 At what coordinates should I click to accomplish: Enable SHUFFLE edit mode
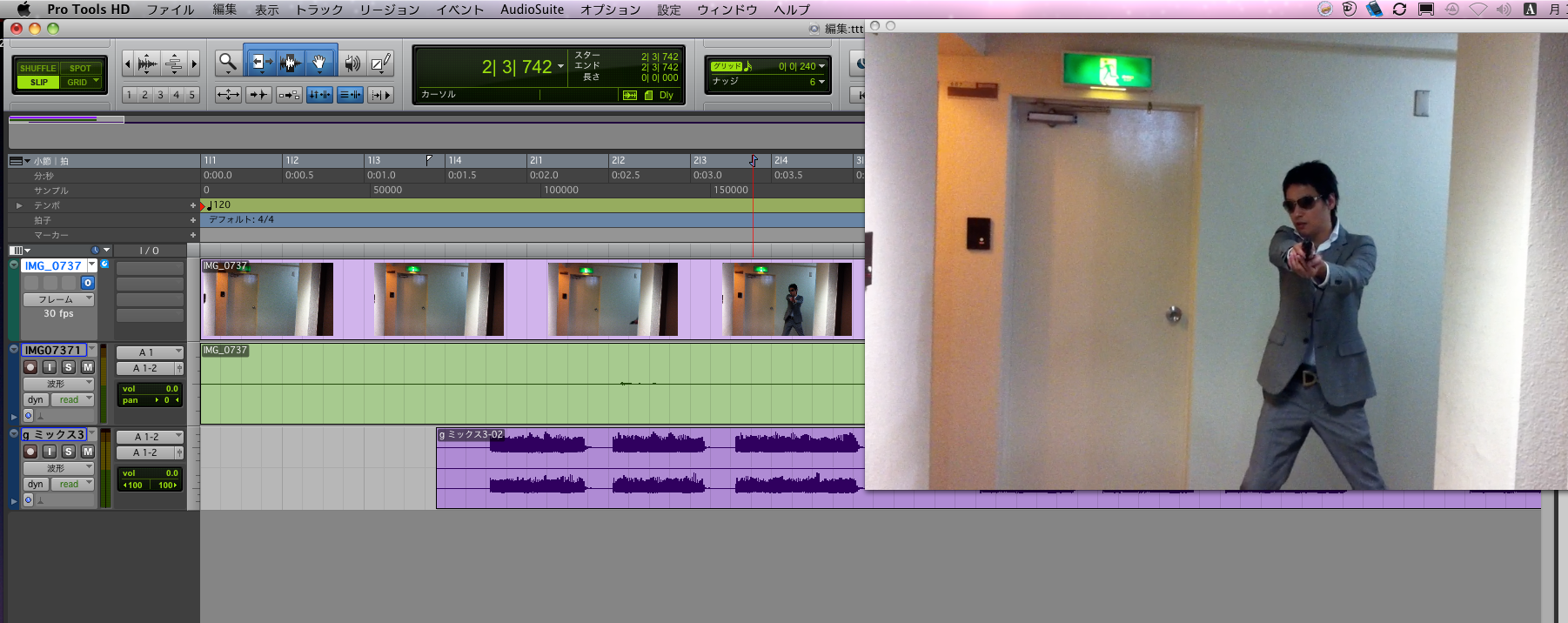pos(37,68)
